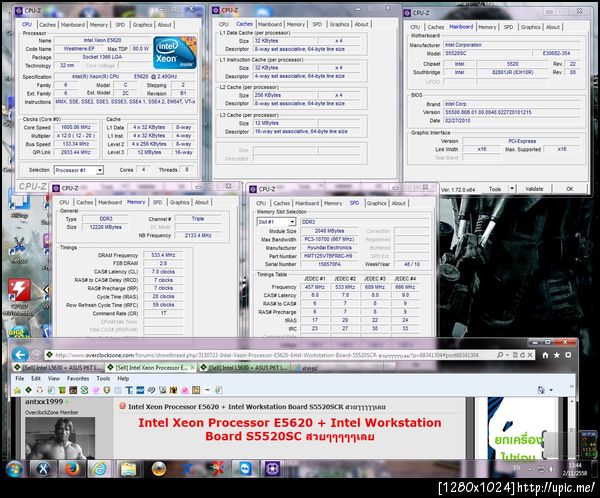Switch to first [Sell] Intel L5630 browser tab
Screen dimensions: 600x498
[x=58, y=368]
